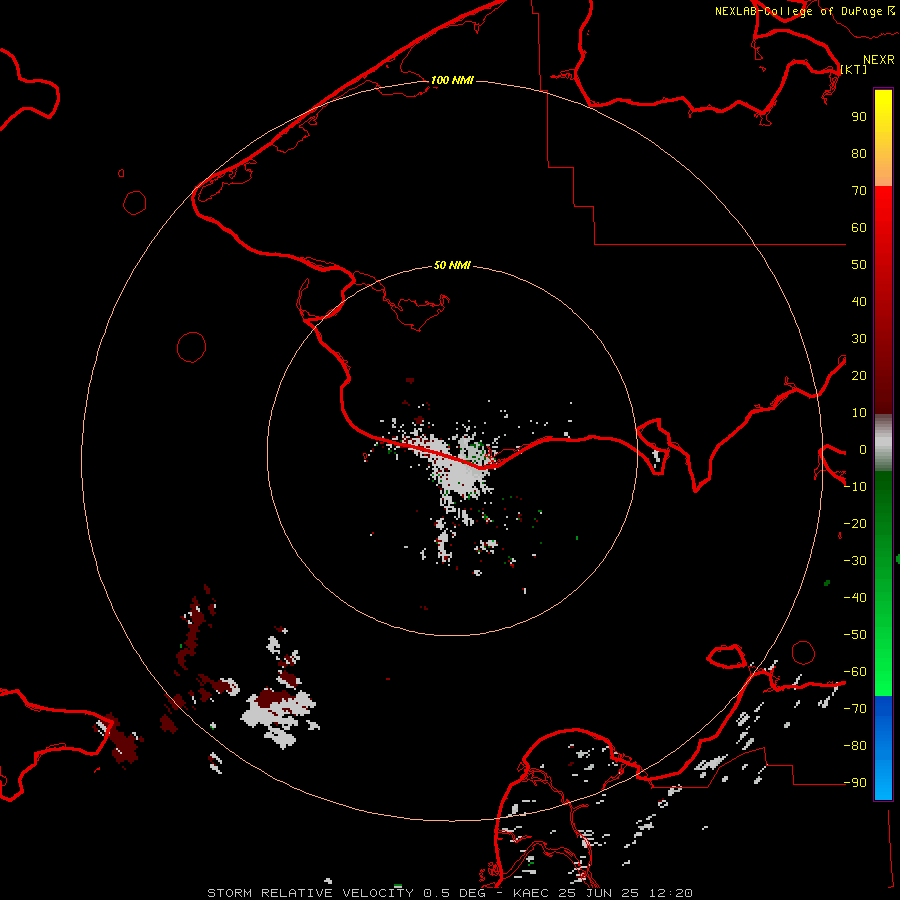Click the -30 value on the velocity scale
The height and width of the screenshot is (900, 900).
coord(855,561)
